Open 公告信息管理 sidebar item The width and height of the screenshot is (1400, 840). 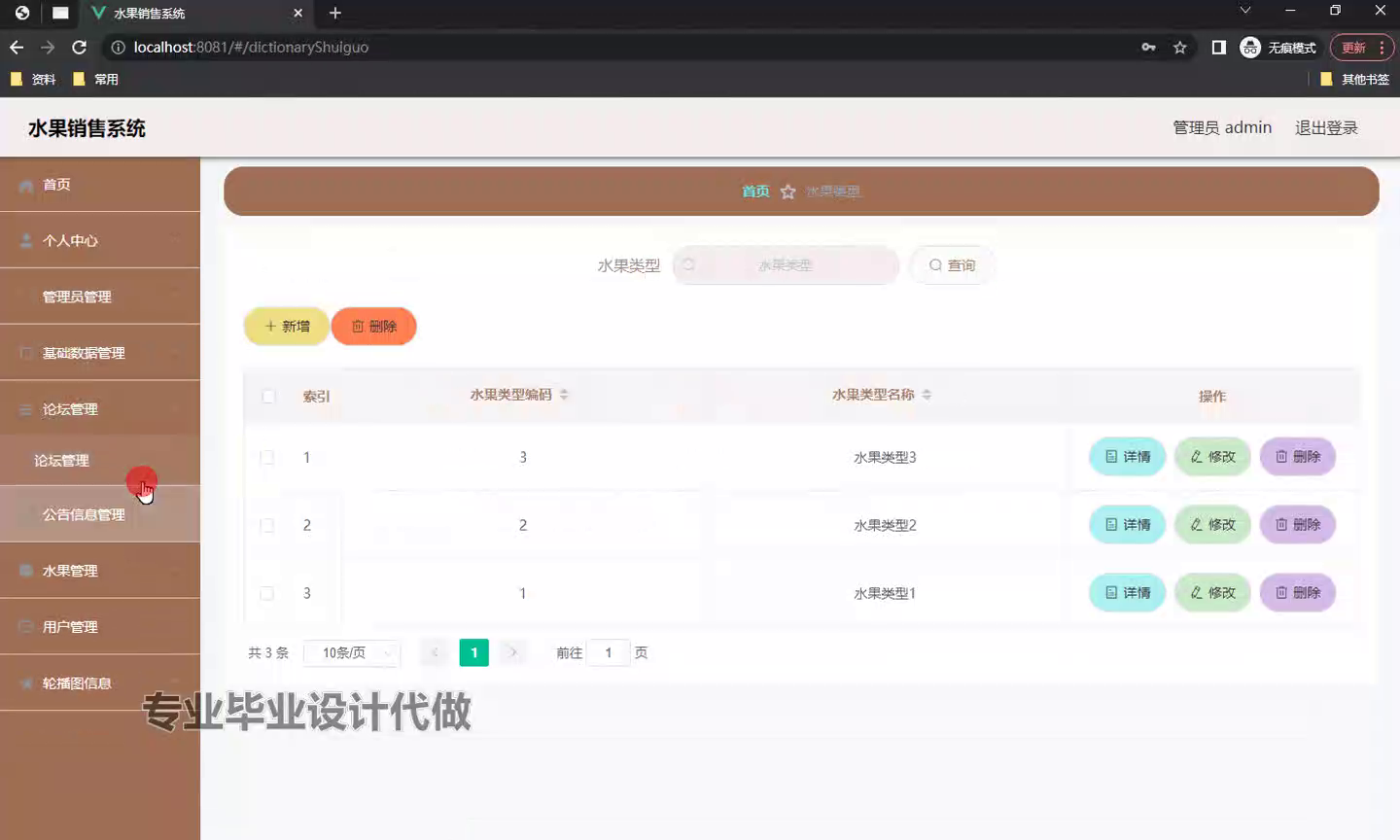(100, 514)
